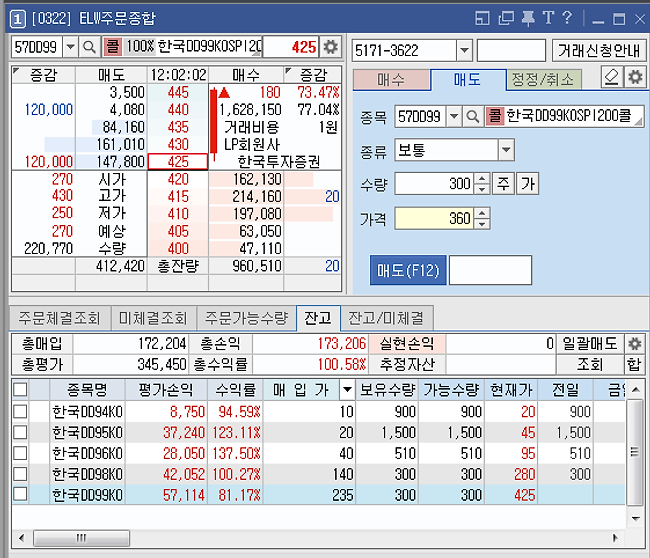Check the box for 한국DD96KO row
This screenshot has height=558, width=650.
20,453
